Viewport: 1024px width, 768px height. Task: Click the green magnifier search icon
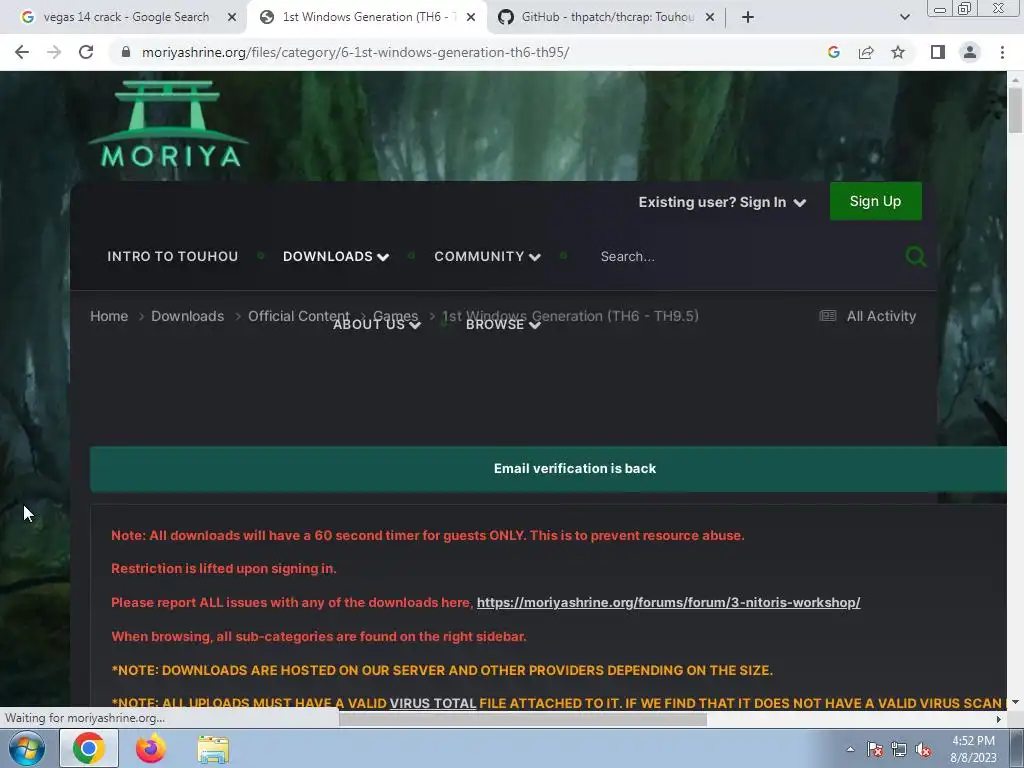tap(916, 257)
